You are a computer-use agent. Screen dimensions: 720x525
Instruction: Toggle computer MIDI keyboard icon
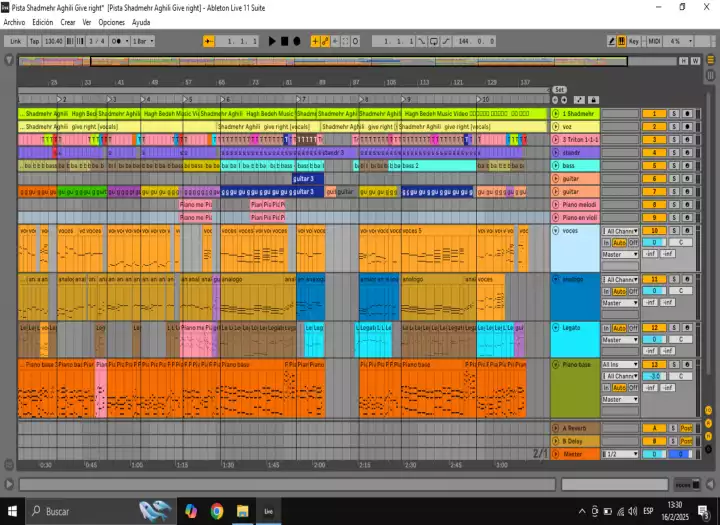click(x=621, y=41)
